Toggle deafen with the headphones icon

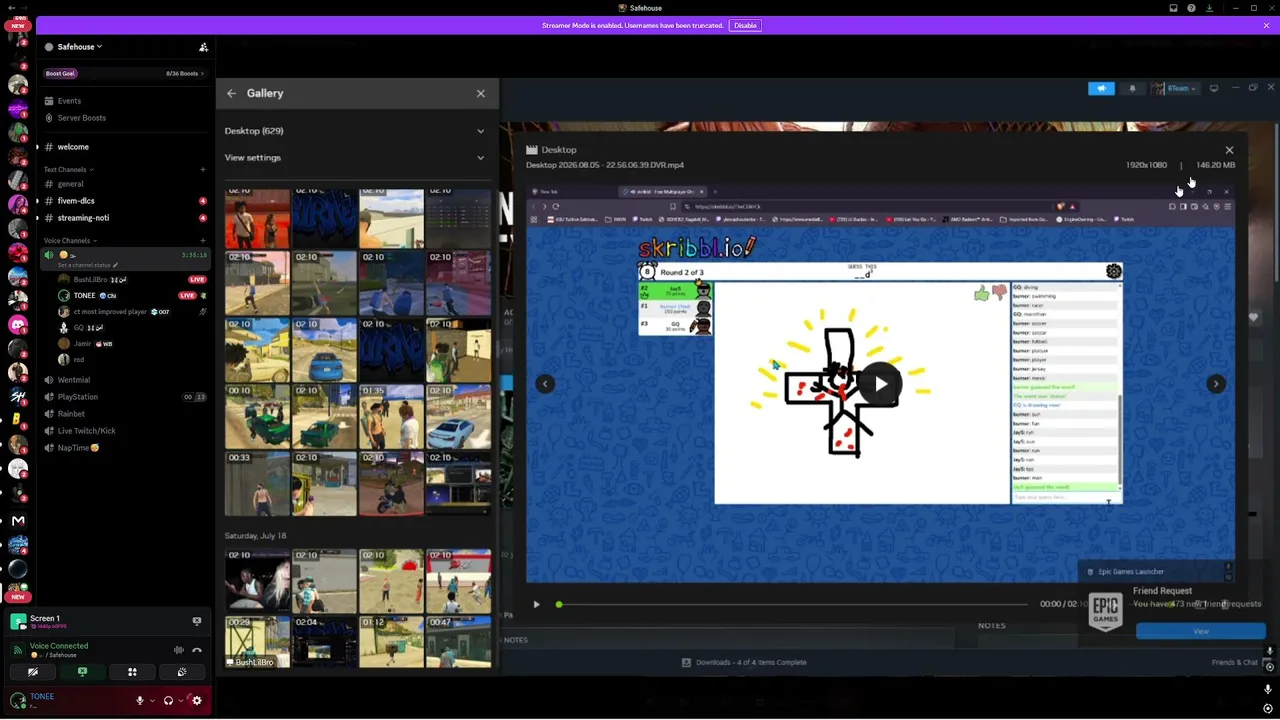pos(168,701)
